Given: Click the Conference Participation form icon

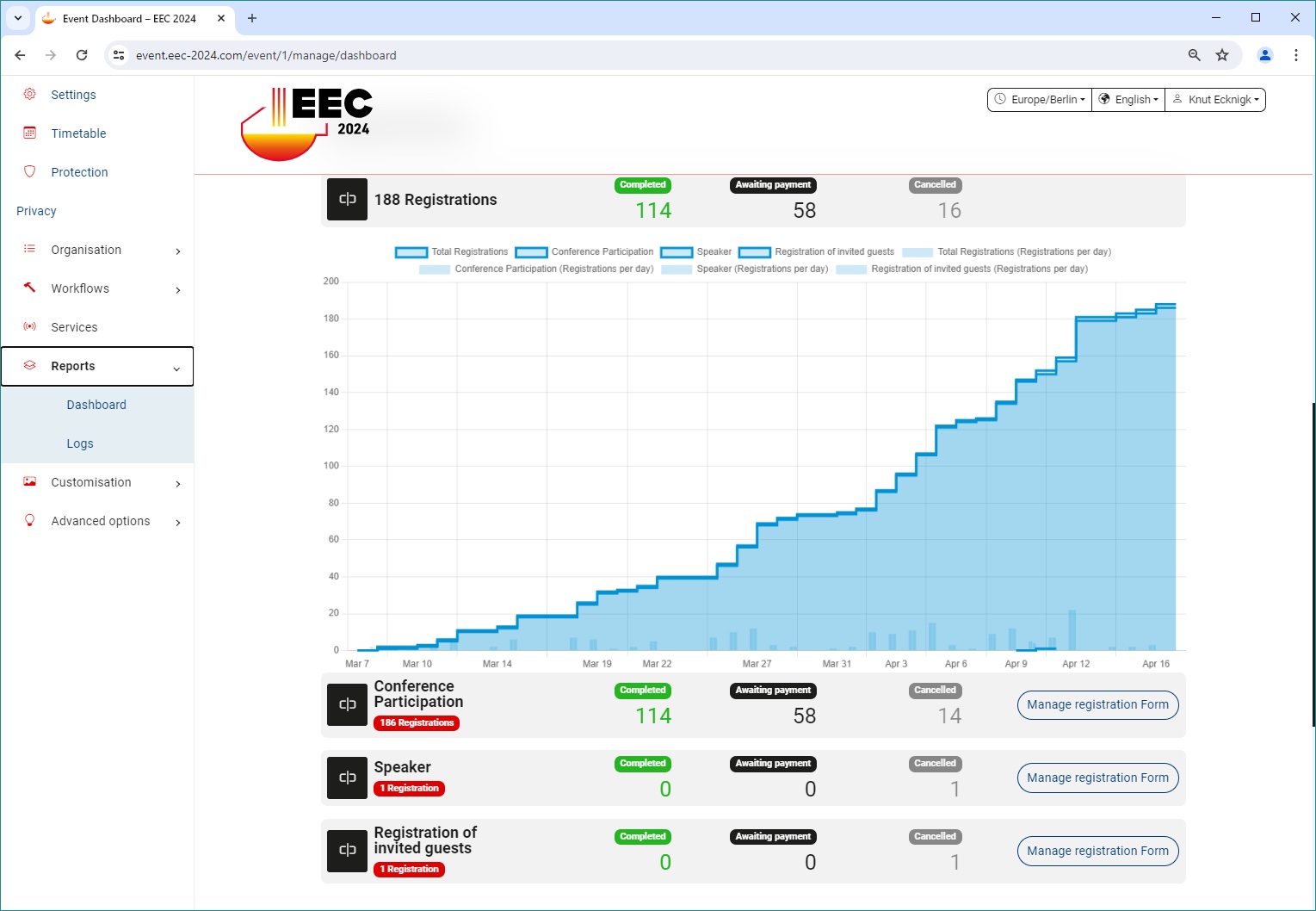Looking at the screenshot, I should (x=348, y=704).
